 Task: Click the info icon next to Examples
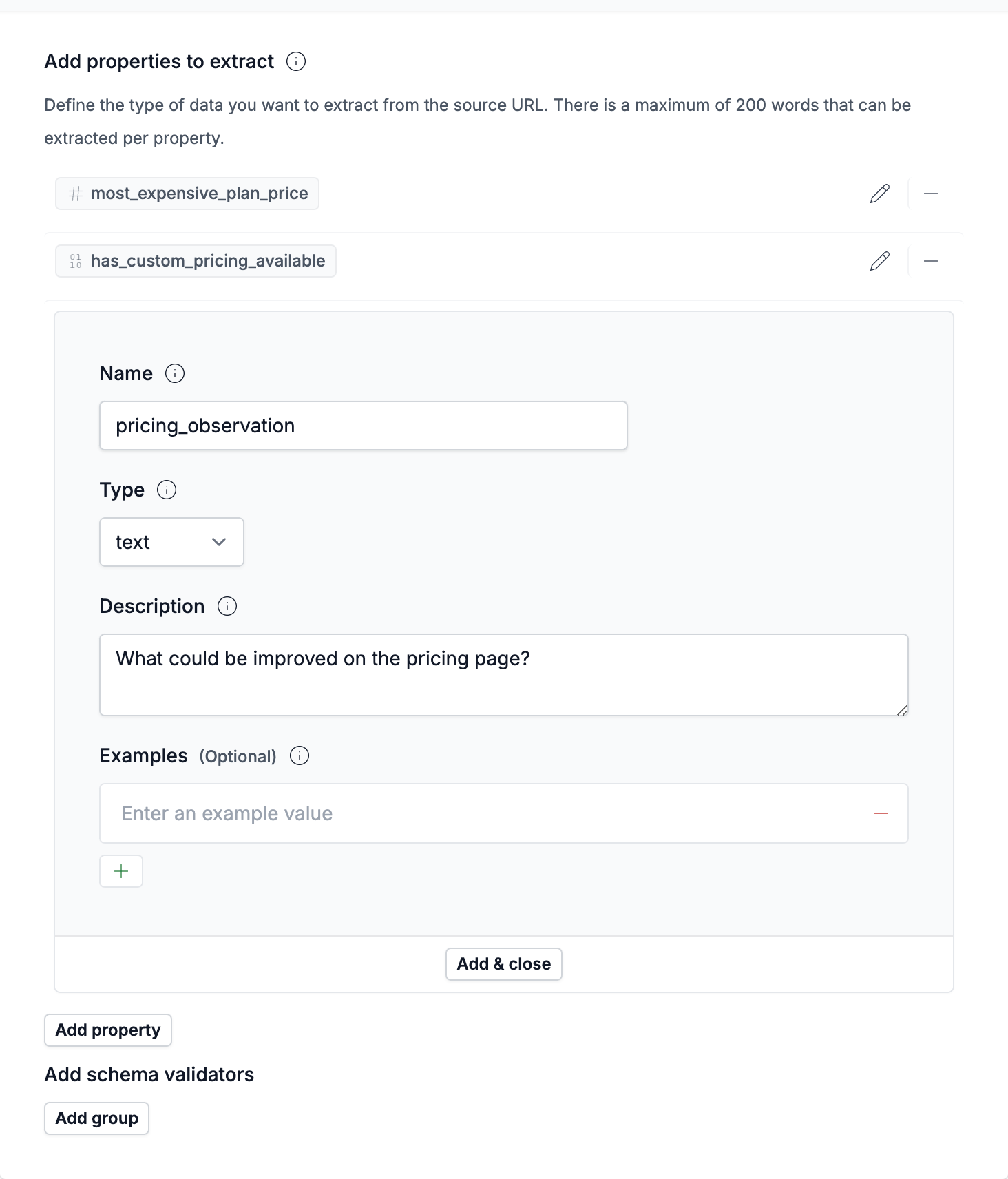click(300, 755)
